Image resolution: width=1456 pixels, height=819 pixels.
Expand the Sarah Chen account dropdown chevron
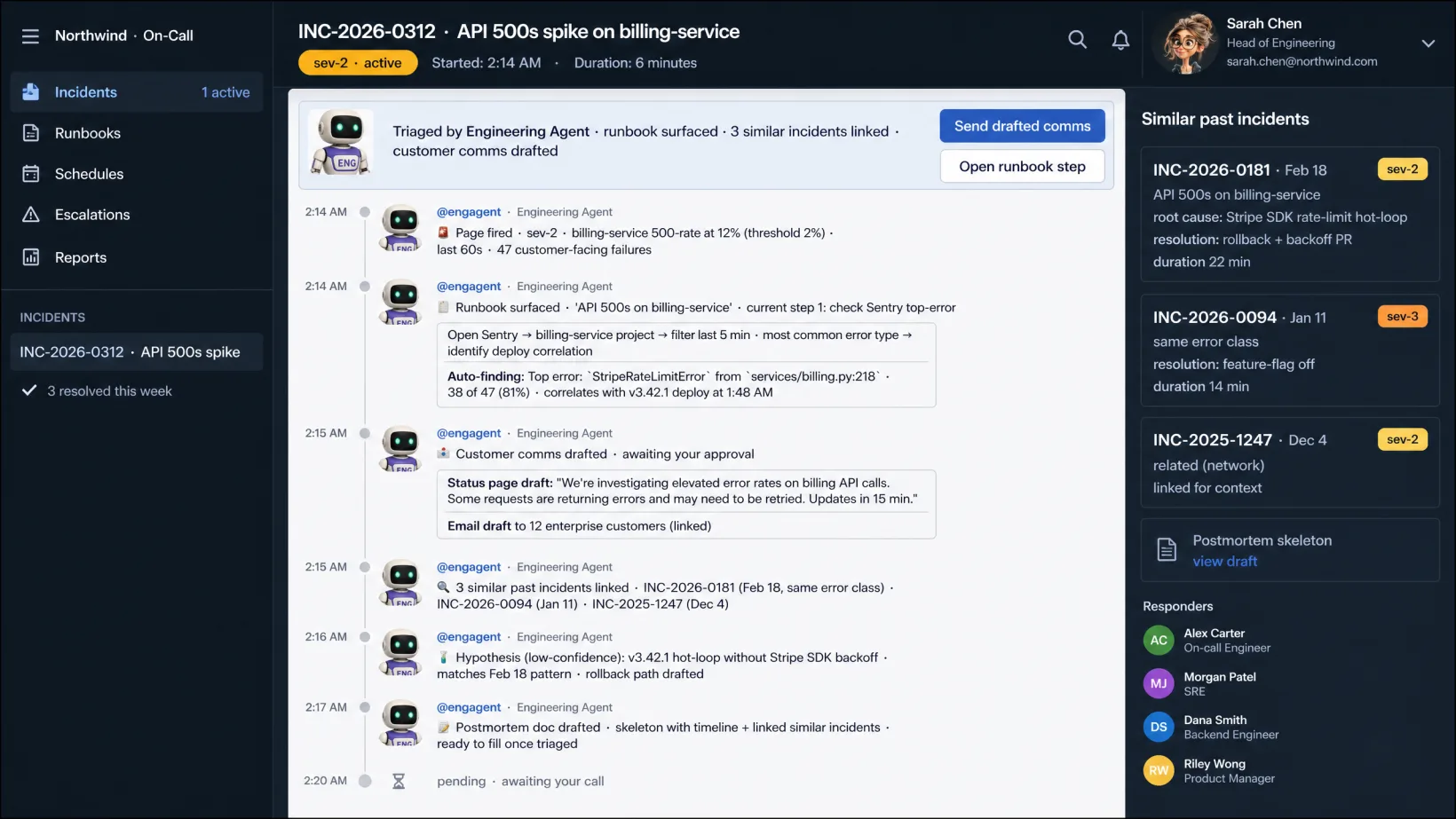(x=1428, y=43)
